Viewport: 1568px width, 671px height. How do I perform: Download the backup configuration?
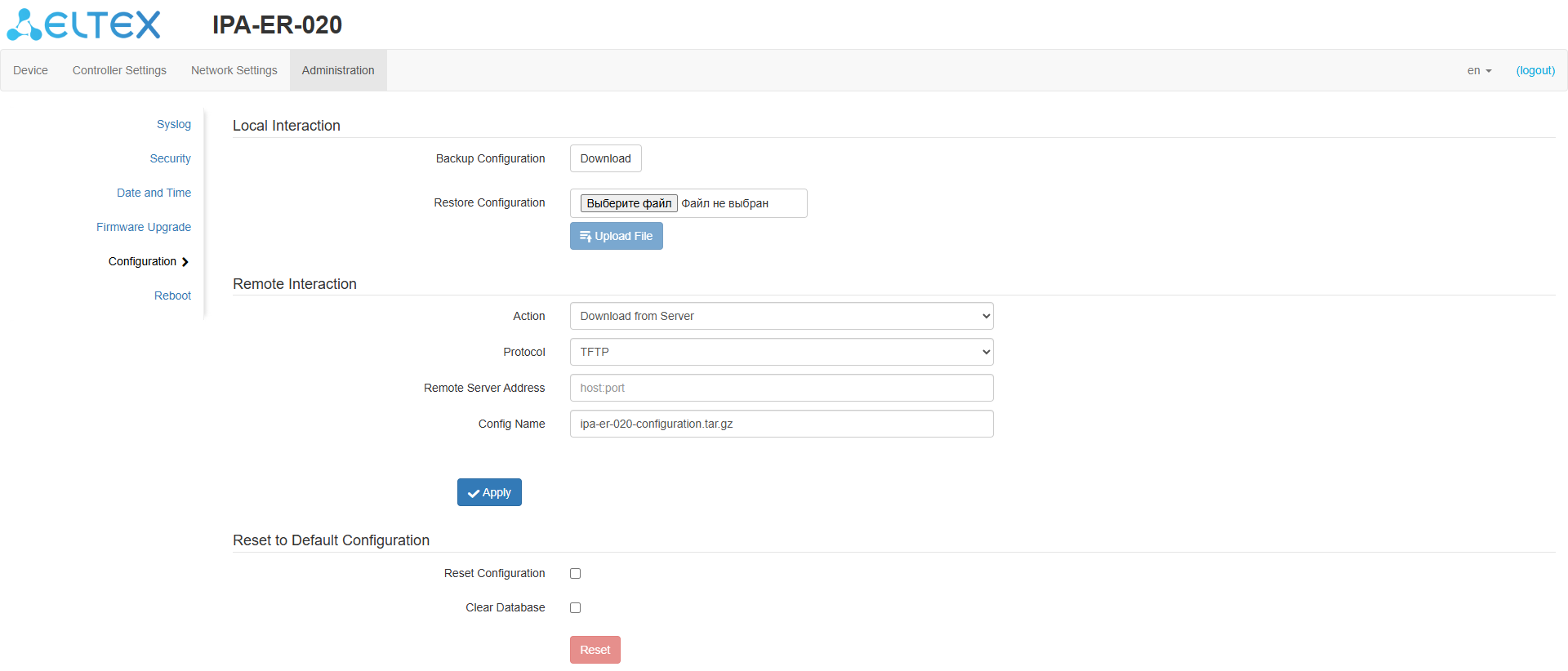point(605,158)
